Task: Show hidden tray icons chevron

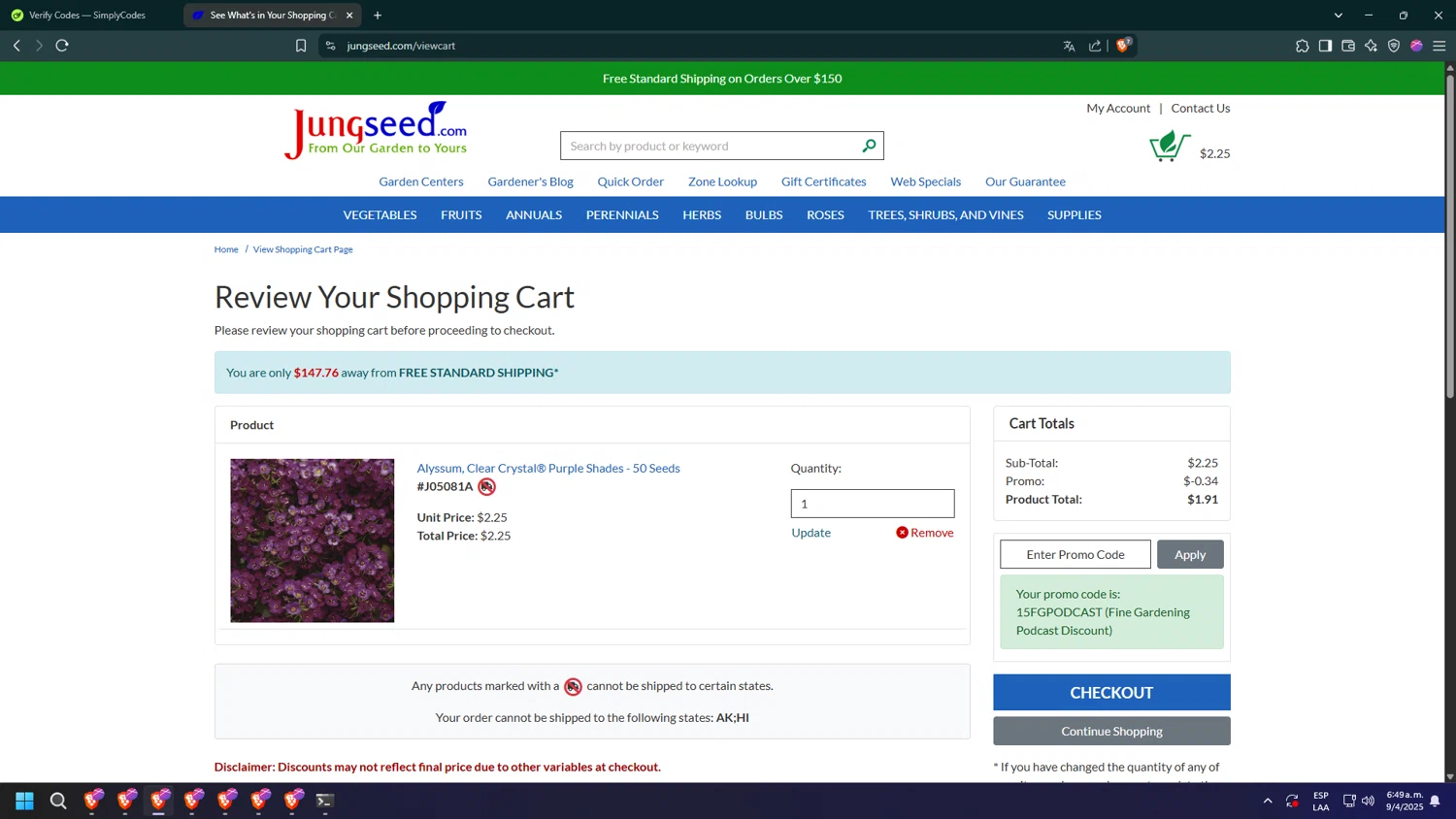Action: coord(1268,801)
